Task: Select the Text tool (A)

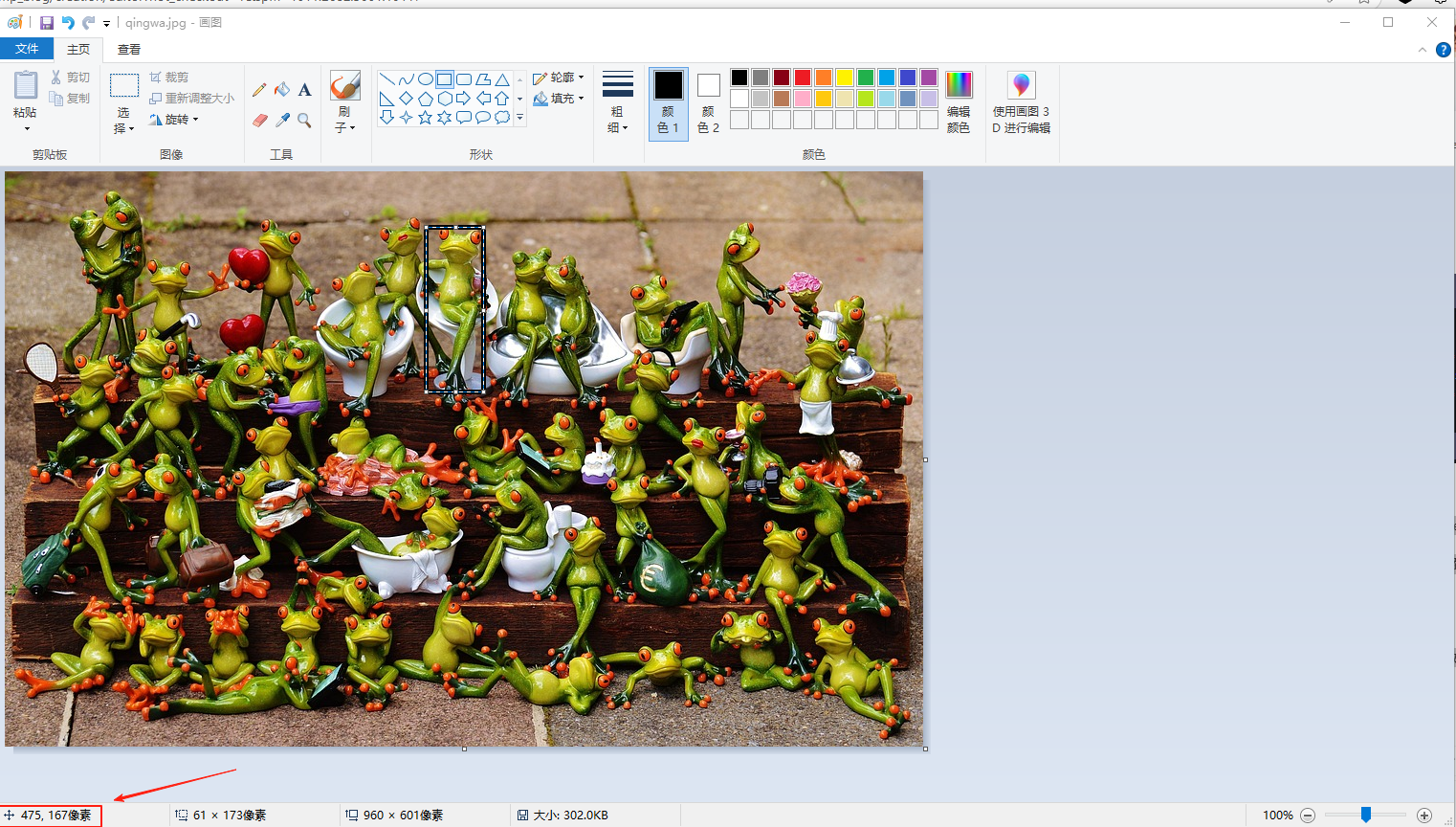Action: 304,90
